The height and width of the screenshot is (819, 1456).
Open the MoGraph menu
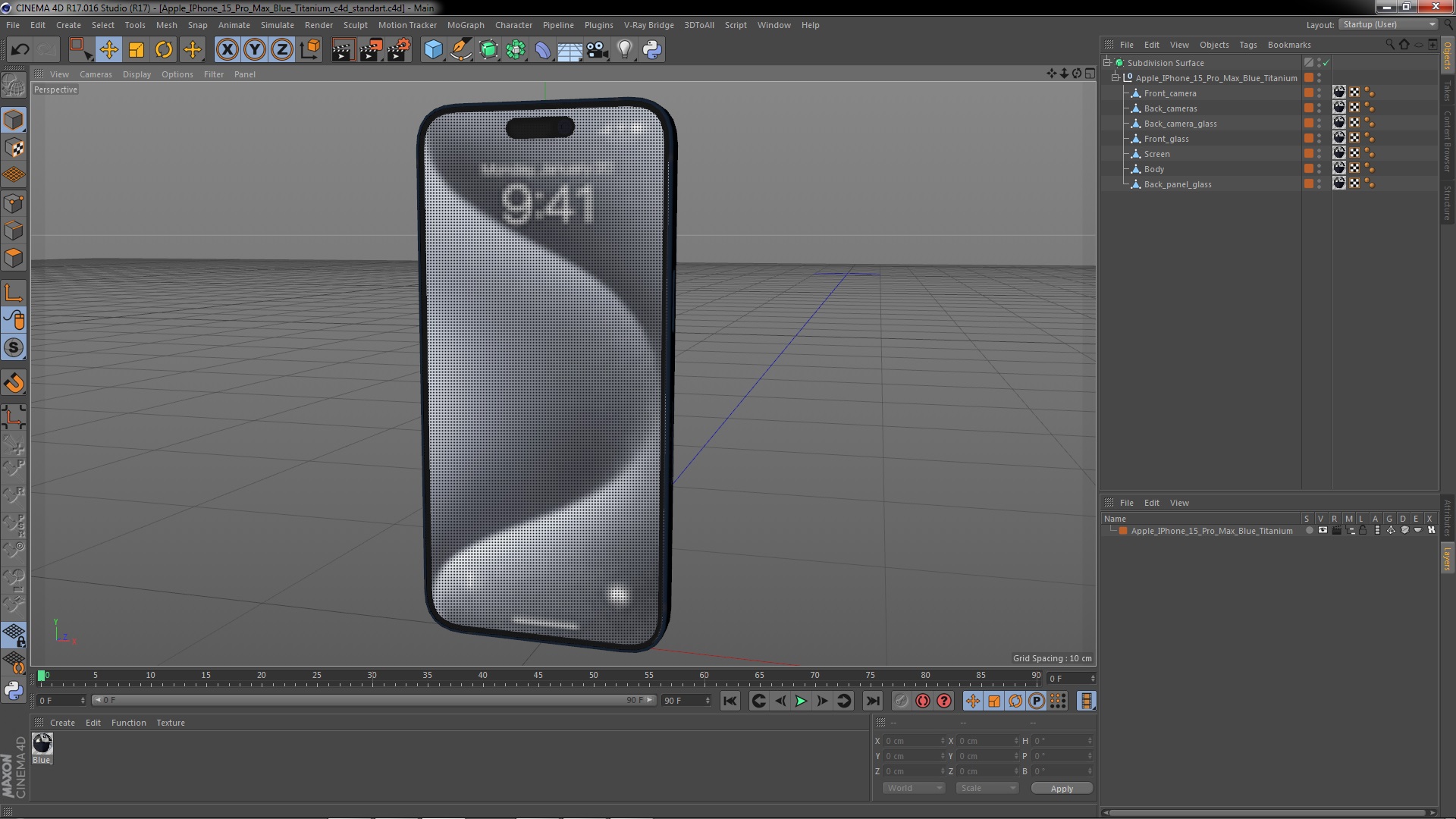point(466,25)
